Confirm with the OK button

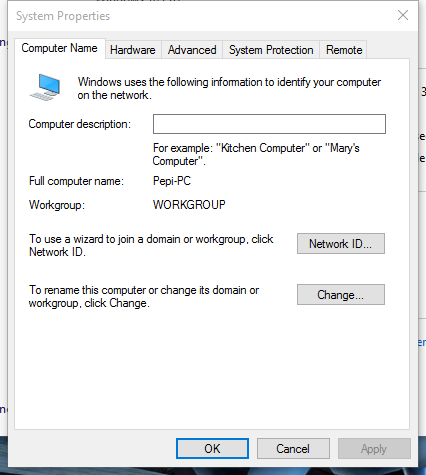point(212,449)
